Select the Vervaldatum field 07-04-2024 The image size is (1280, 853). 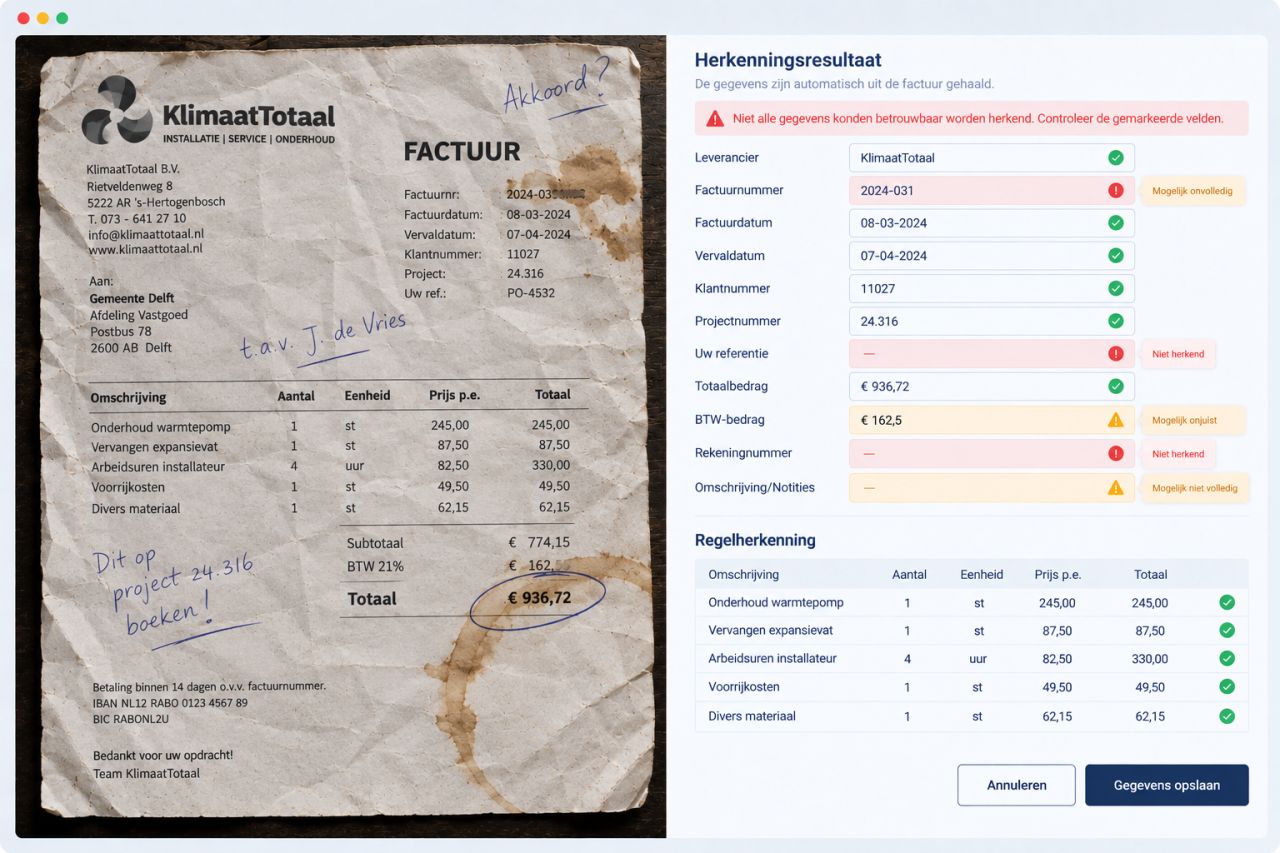pyautogui.click(x=992, y=256)
